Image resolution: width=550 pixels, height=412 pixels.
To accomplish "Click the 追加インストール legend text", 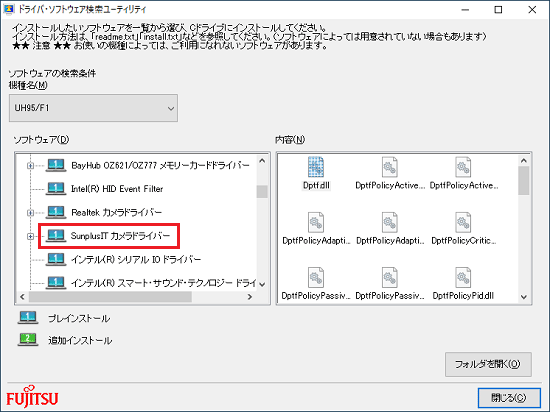I will pos(80,340).
